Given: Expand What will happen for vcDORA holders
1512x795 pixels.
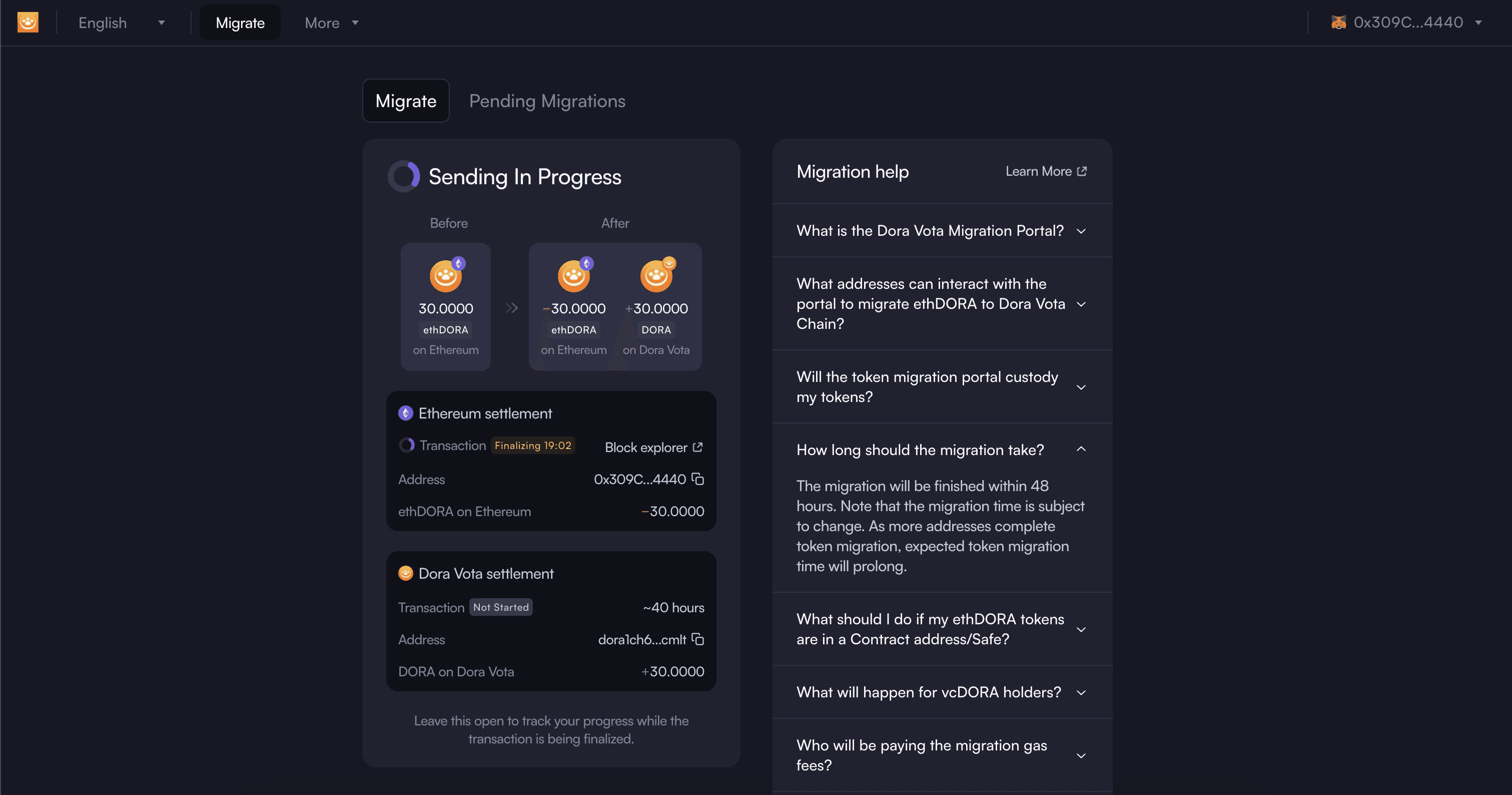Looking at the screenshot, I should click(942, 692).
